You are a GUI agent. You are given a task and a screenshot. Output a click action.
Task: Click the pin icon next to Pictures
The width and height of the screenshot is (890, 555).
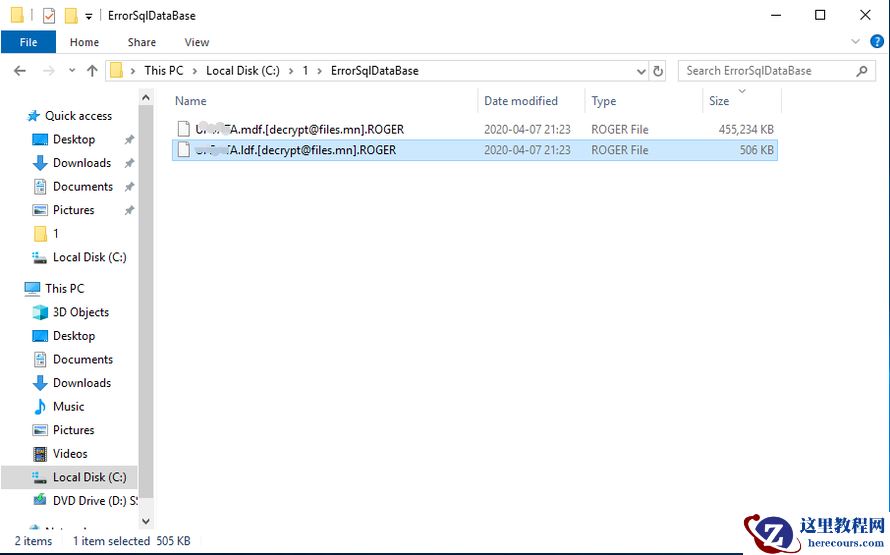[129, 210]
